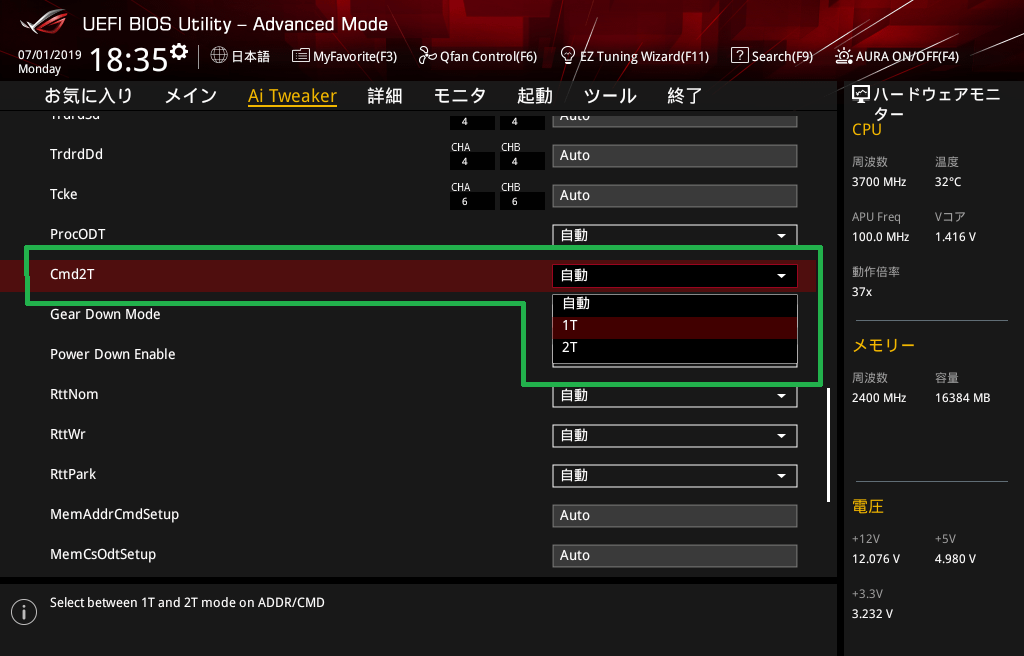Toggle AURA ON/OFF lighting icon
This screenshot has height=656, width=1024.
(x=844, y=56)
